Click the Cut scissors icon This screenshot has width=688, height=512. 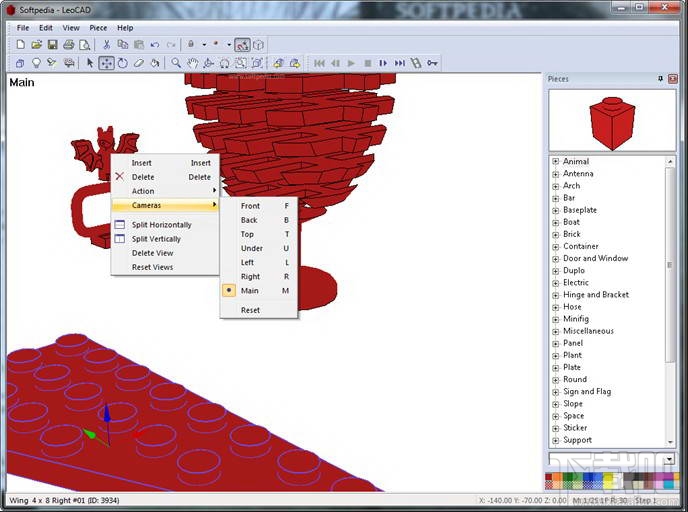coord(106,44)
